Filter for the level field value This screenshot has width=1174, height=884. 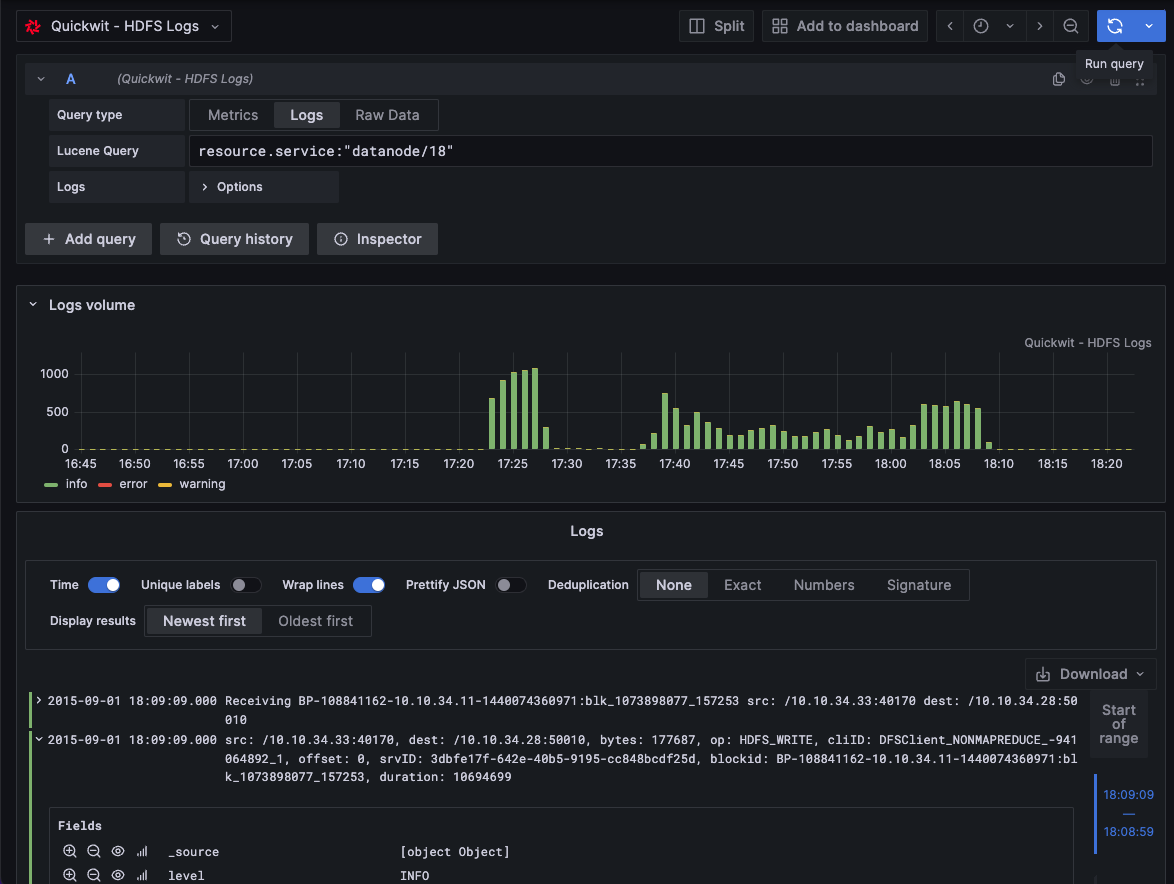pos(68,875)
